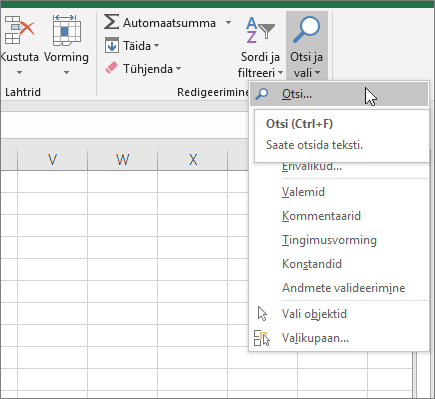Choose Otsi... from the menu

[x=339, y=94]
